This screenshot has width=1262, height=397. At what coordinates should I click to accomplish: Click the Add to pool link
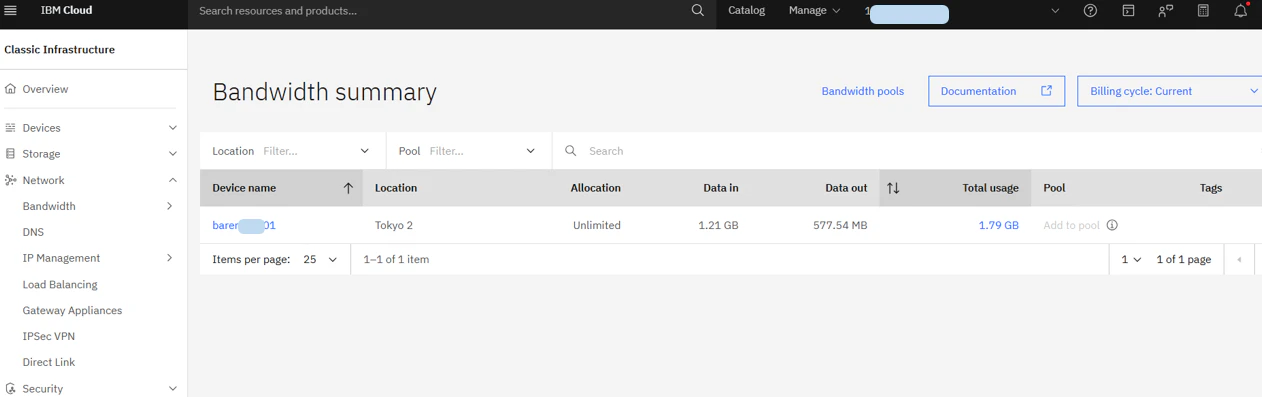pos(1071,226)
